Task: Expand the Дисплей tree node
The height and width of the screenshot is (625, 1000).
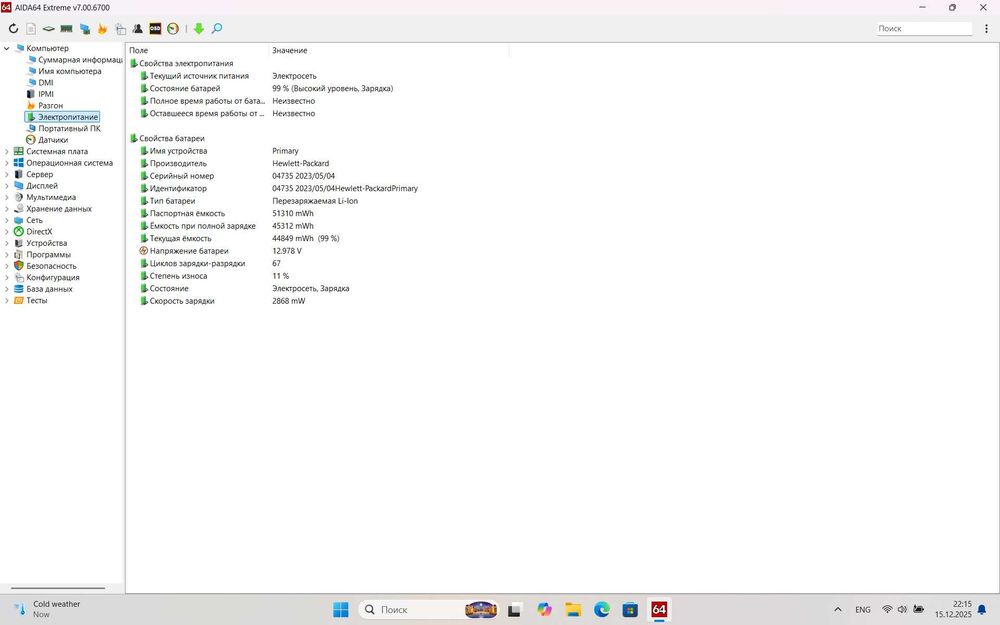Action: click(6, 186)
